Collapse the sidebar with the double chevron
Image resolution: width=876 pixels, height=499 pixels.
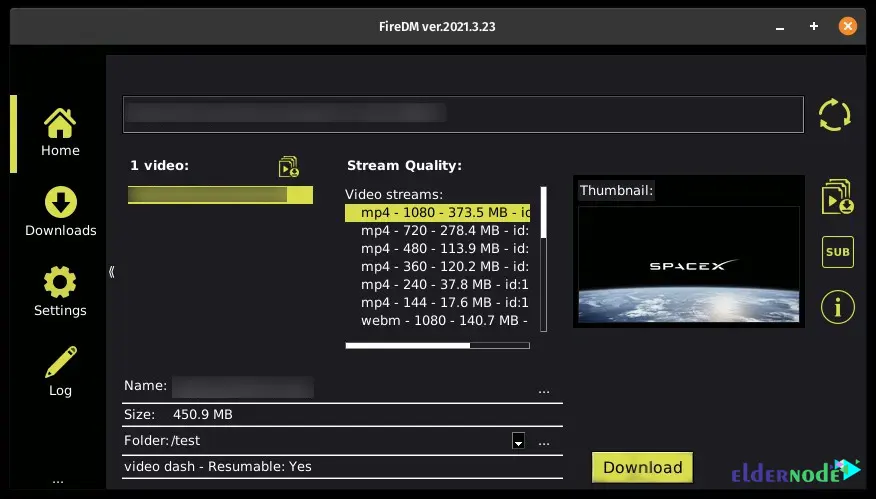point(112,271)
